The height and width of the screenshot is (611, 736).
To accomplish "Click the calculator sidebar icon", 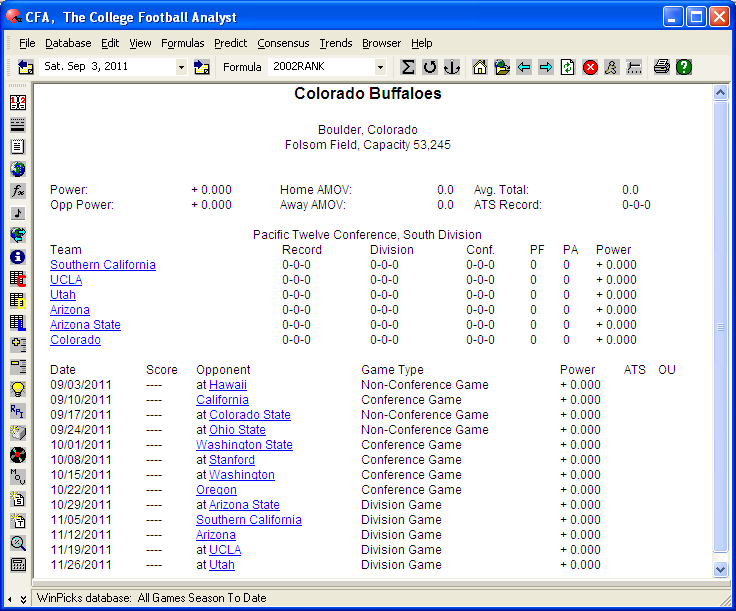I will point(18,565).
